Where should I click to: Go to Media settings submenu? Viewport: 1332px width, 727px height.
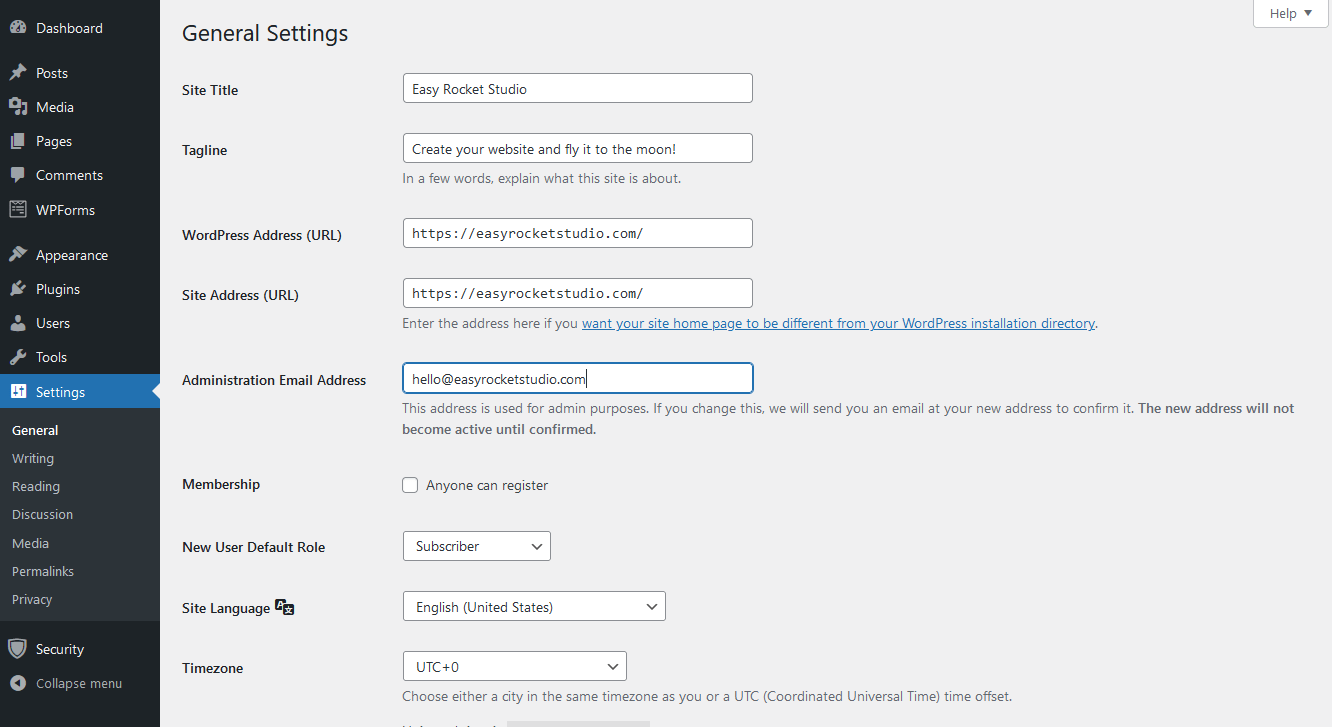click(30, 543)
